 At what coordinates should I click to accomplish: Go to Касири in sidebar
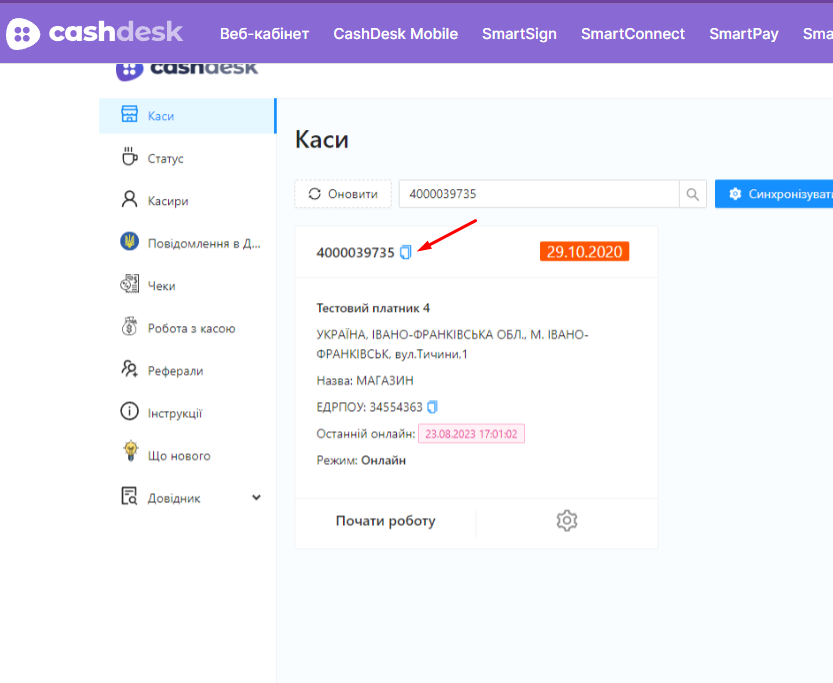click(167, 201)
